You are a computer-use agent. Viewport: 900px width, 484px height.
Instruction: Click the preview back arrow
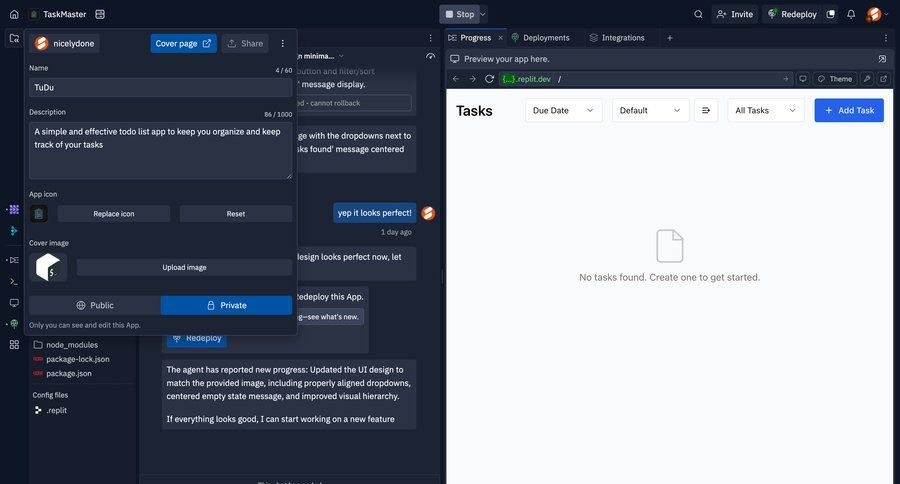coord(456,79)
